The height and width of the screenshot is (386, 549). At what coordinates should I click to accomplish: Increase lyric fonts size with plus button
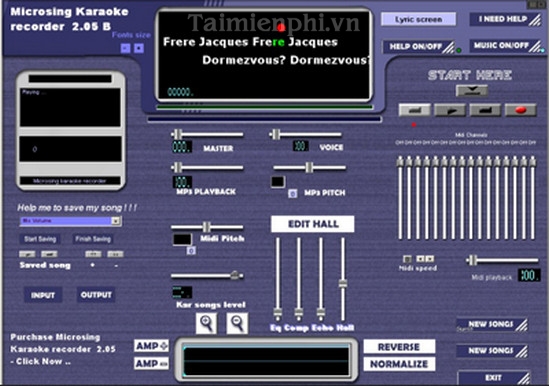click(139, 48)
